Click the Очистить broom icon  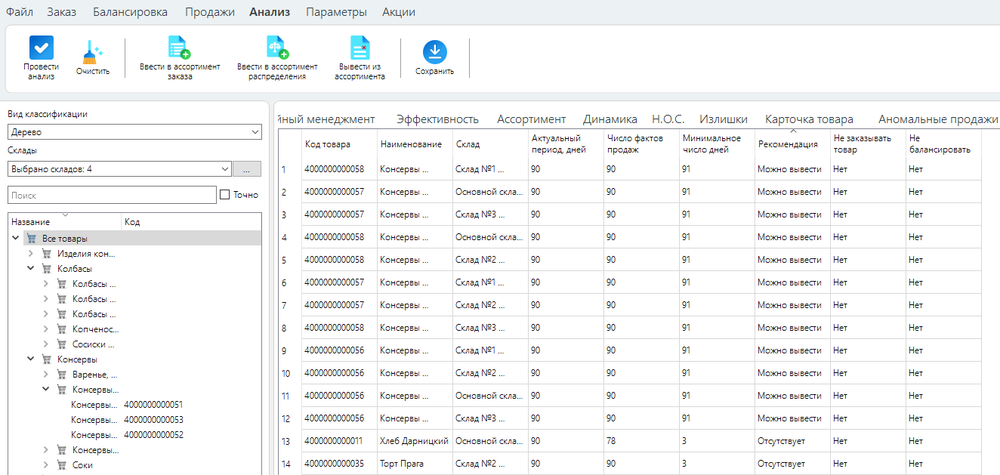[x=92, y=52]
